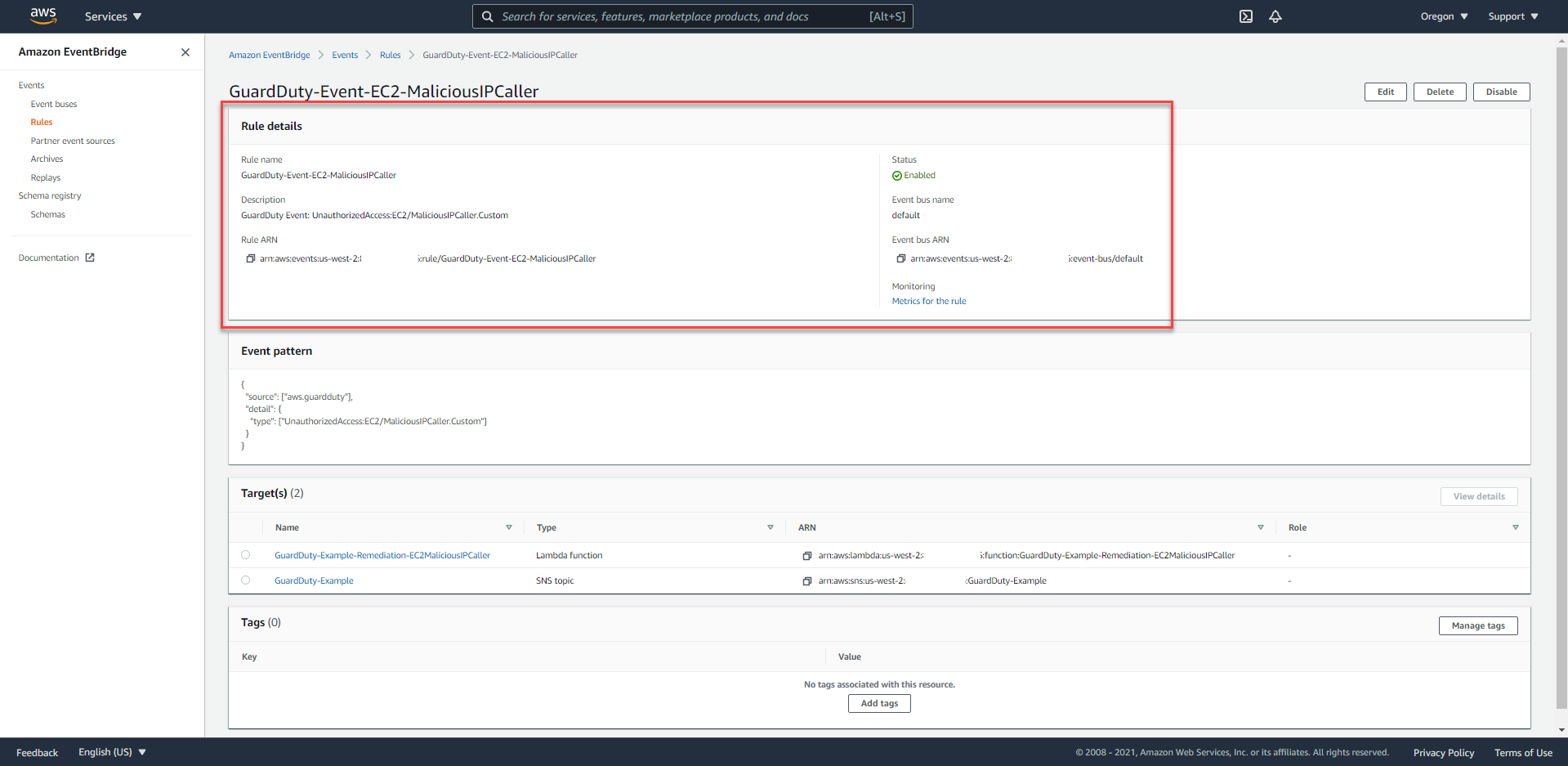Open the Events sidebar section
The image size is (1568, 766).
tap(31, 86)
